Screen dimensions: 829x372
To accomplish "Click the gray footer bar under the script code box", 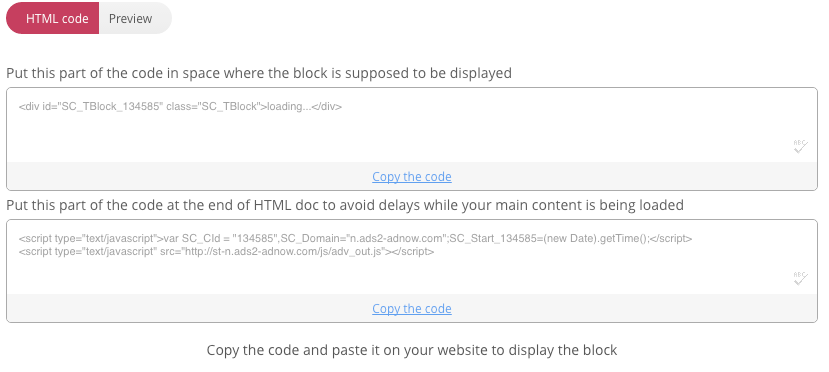I will pyautogui.click(x=412, y=308).
